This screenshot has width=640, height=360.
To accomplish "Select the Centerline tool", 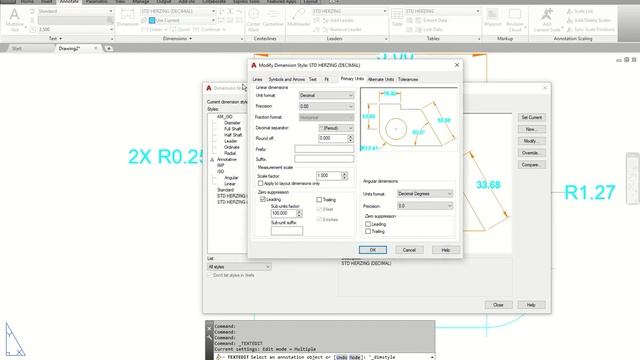I will coord(273,18).
